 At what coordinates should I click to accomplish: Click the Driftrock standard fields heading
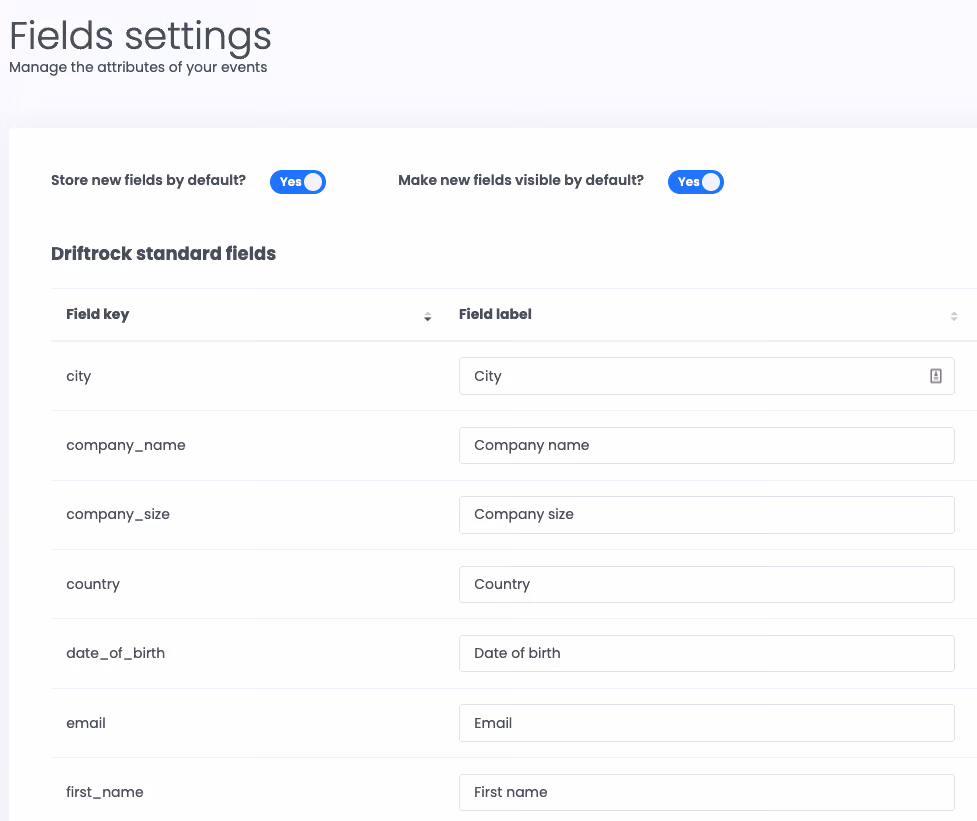(x=163, y=254)
